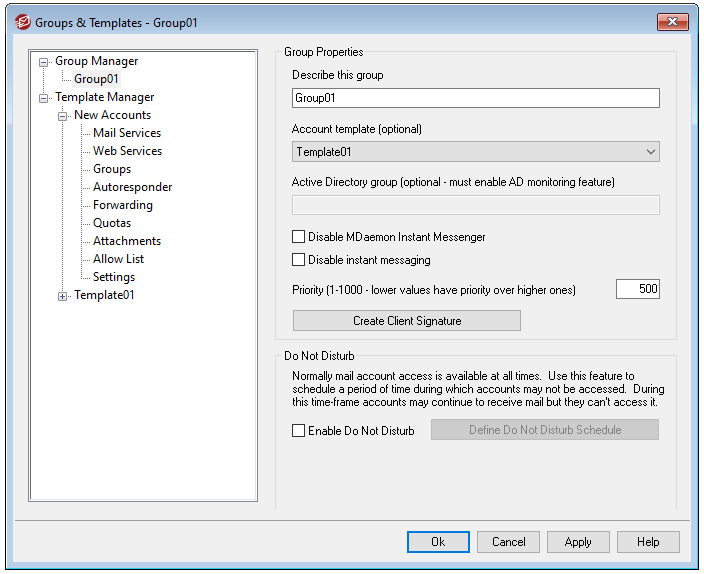Click the Active Directory group field
This screenshot has width=704, height=574.
coord(475,205)
